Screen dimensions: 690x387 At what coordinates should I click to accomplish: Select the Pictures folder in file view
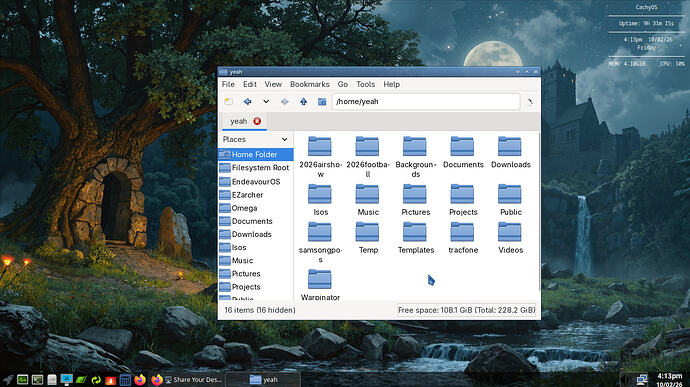click(415, 194)
